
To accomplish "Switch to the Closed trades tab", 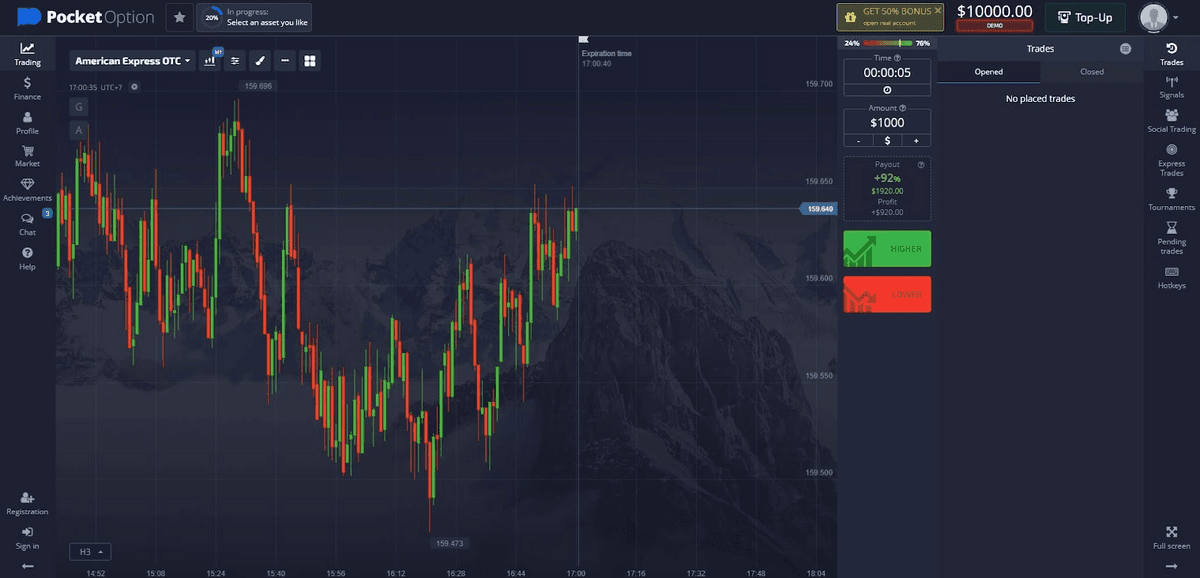I will coord(1092,71).
